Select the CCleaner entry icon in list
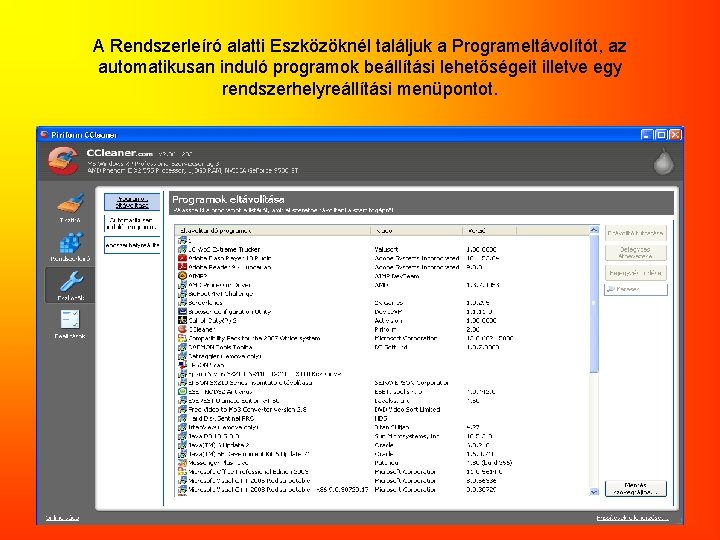 (182, 329)
